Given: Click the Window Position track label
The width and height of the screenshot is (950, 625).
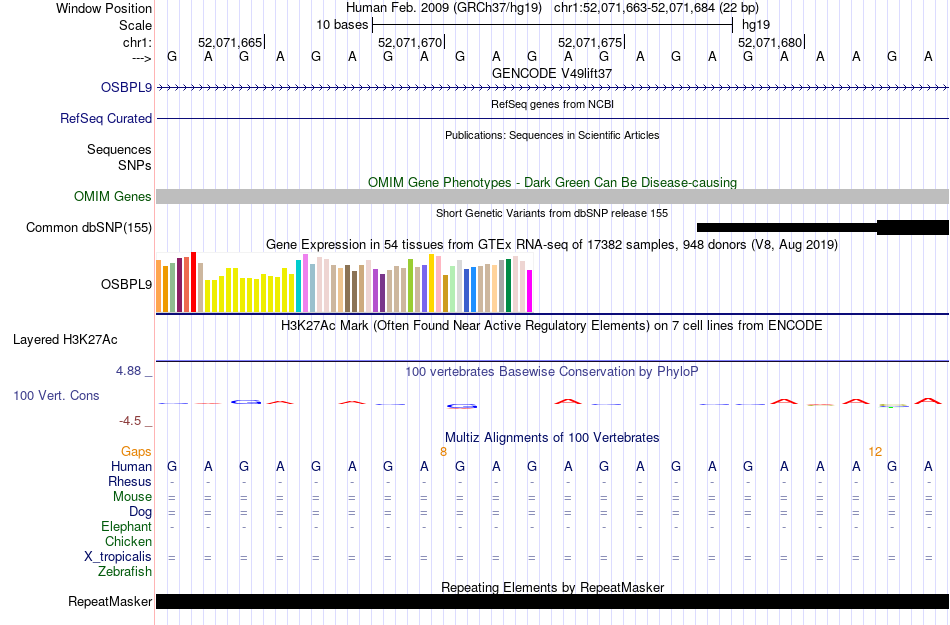Looking at the screenshot, I should pyautogui.click(x=104, y=8).
